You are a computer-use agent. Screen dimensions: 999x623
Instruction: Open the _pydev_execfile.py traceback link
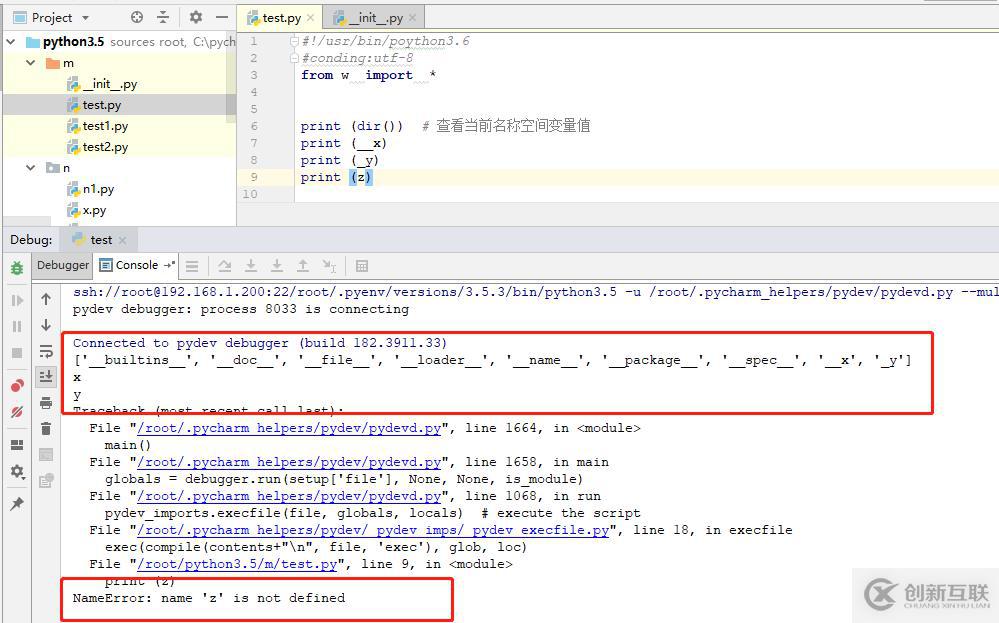pyautogui.click(x=373, y=530)
